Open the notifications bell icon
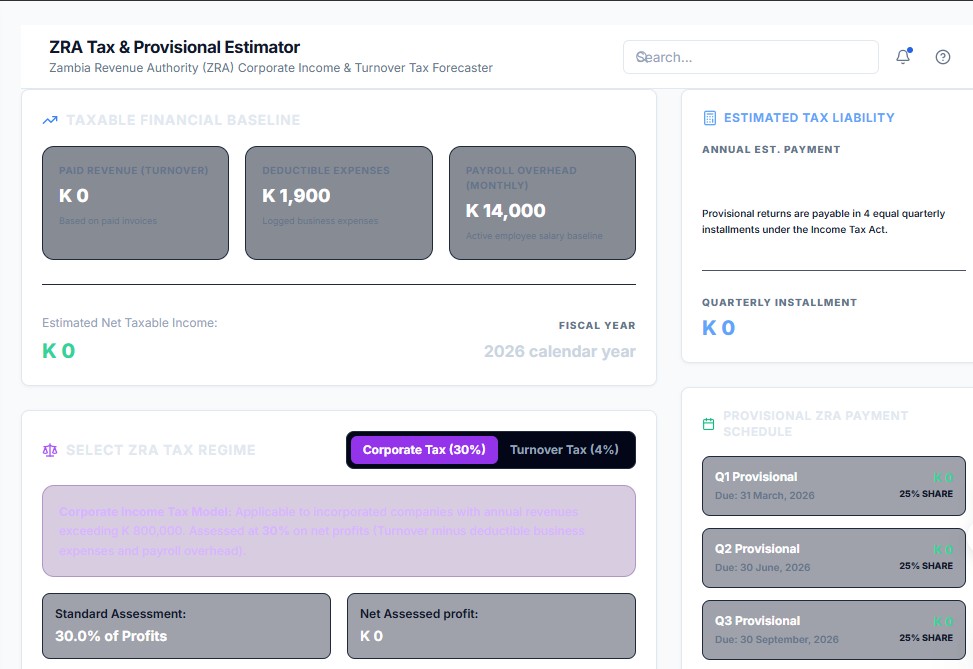 (x=903, y=56)
